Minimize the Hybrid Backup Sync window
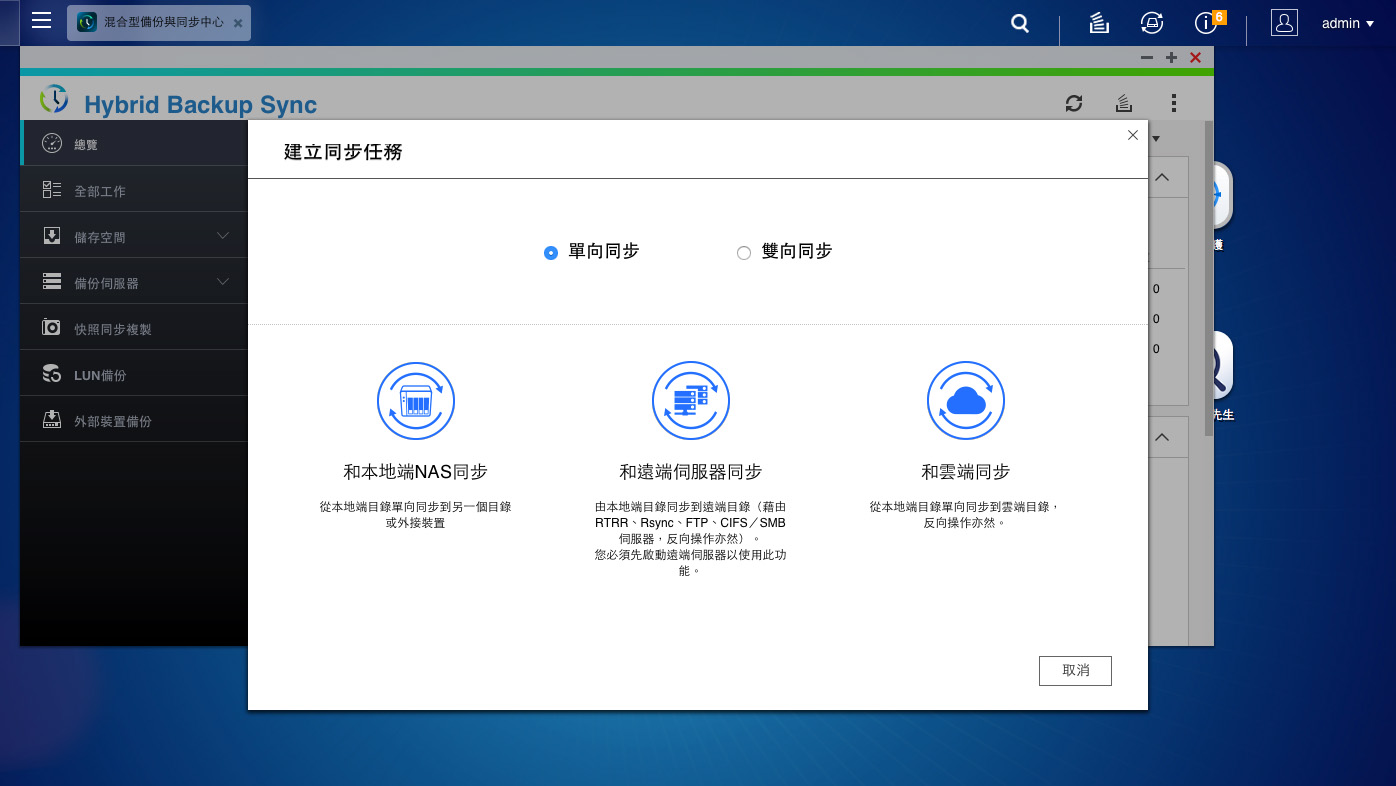Screen dimensions: 1396x786 click(x=1147, y=58)
